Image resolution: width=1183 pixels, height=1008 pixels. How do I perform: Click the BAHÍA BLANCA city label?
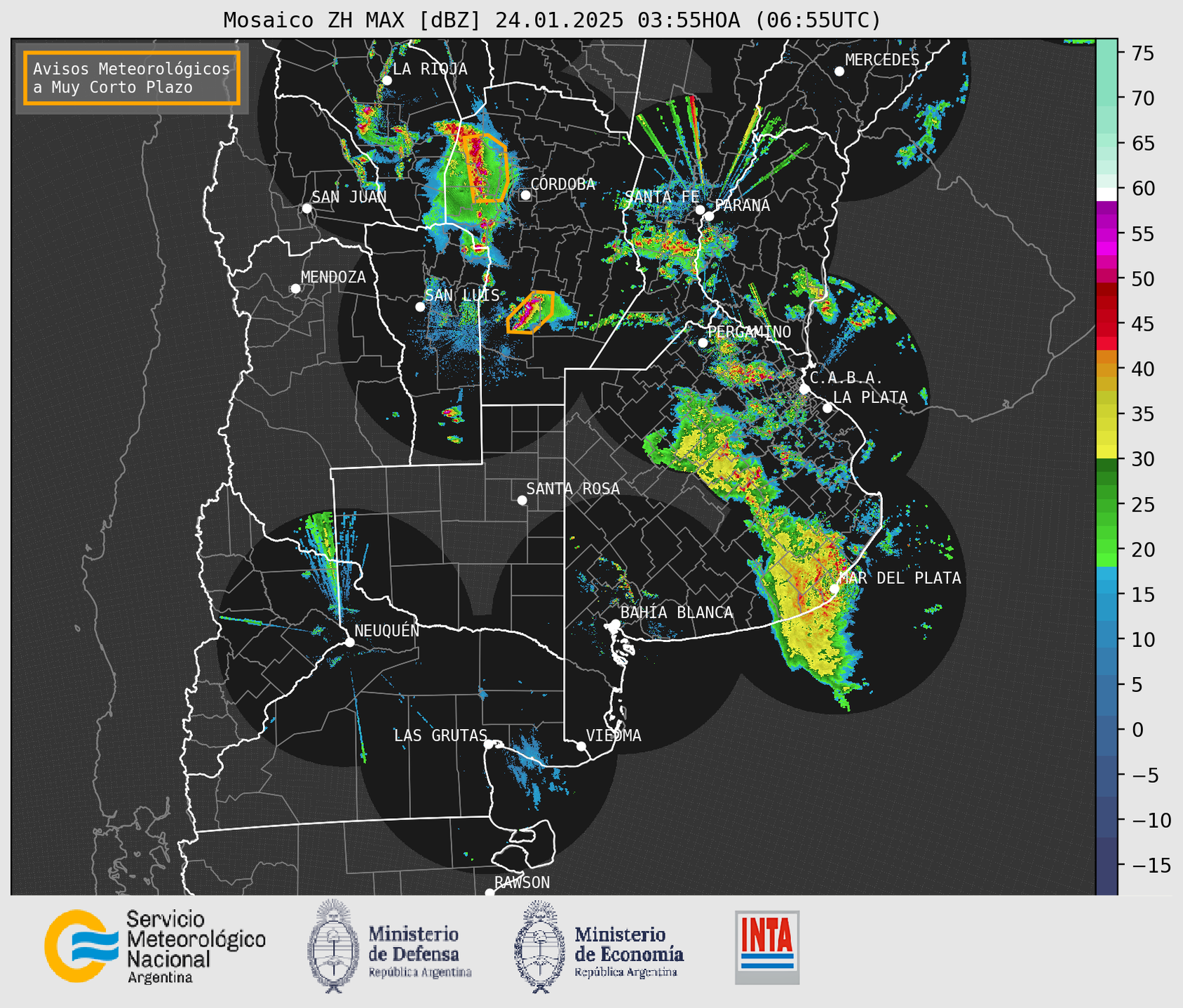pos(677,613)
